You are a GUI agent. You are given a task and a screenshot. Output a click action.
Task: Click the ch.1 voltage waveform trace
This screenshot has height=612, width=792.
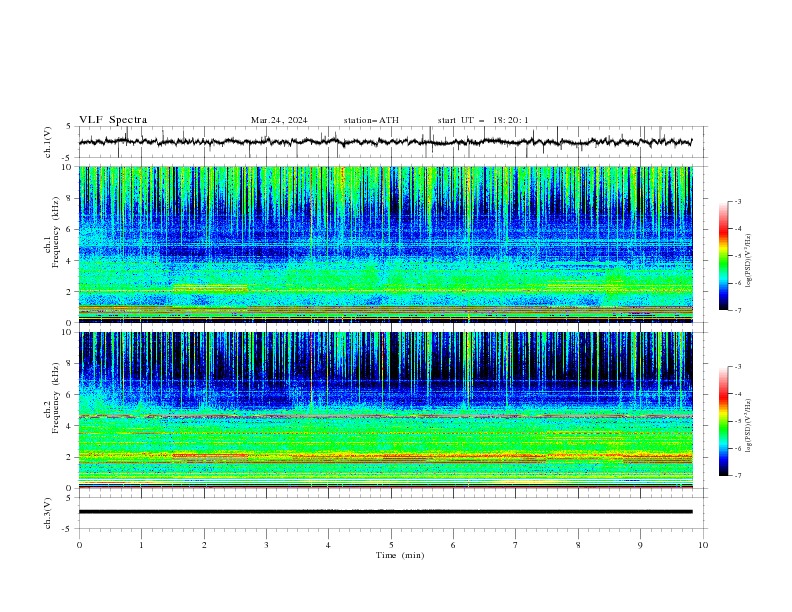(385, 142)
